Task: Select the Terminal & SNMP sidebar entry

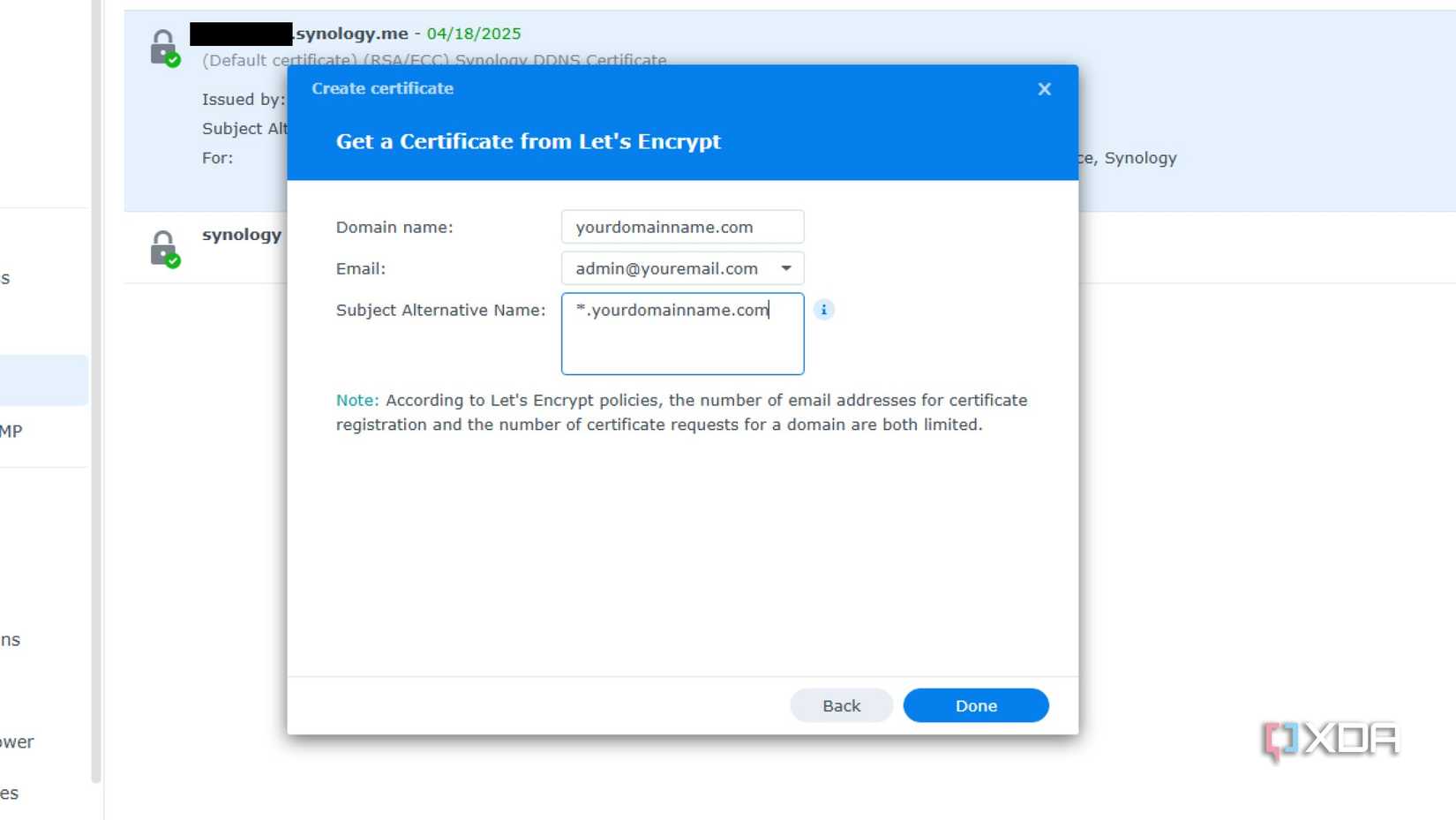Action: tap(16, 431)
